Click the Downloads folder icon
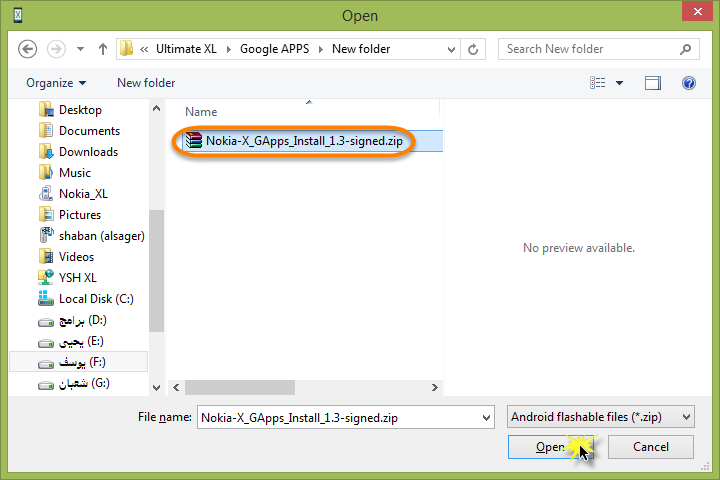Viewport: 720px width, 480px height. 46,152
